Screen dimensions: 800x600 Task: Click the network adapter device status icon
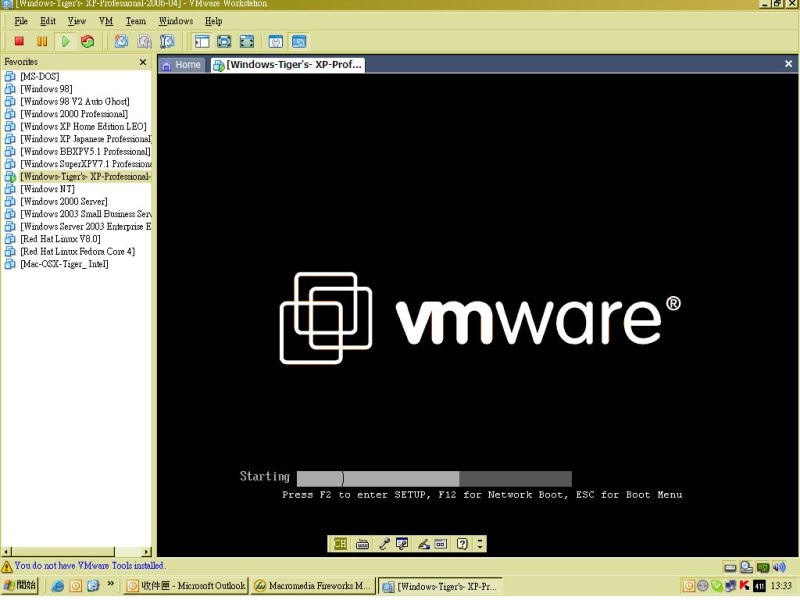(x=763, y=567)
